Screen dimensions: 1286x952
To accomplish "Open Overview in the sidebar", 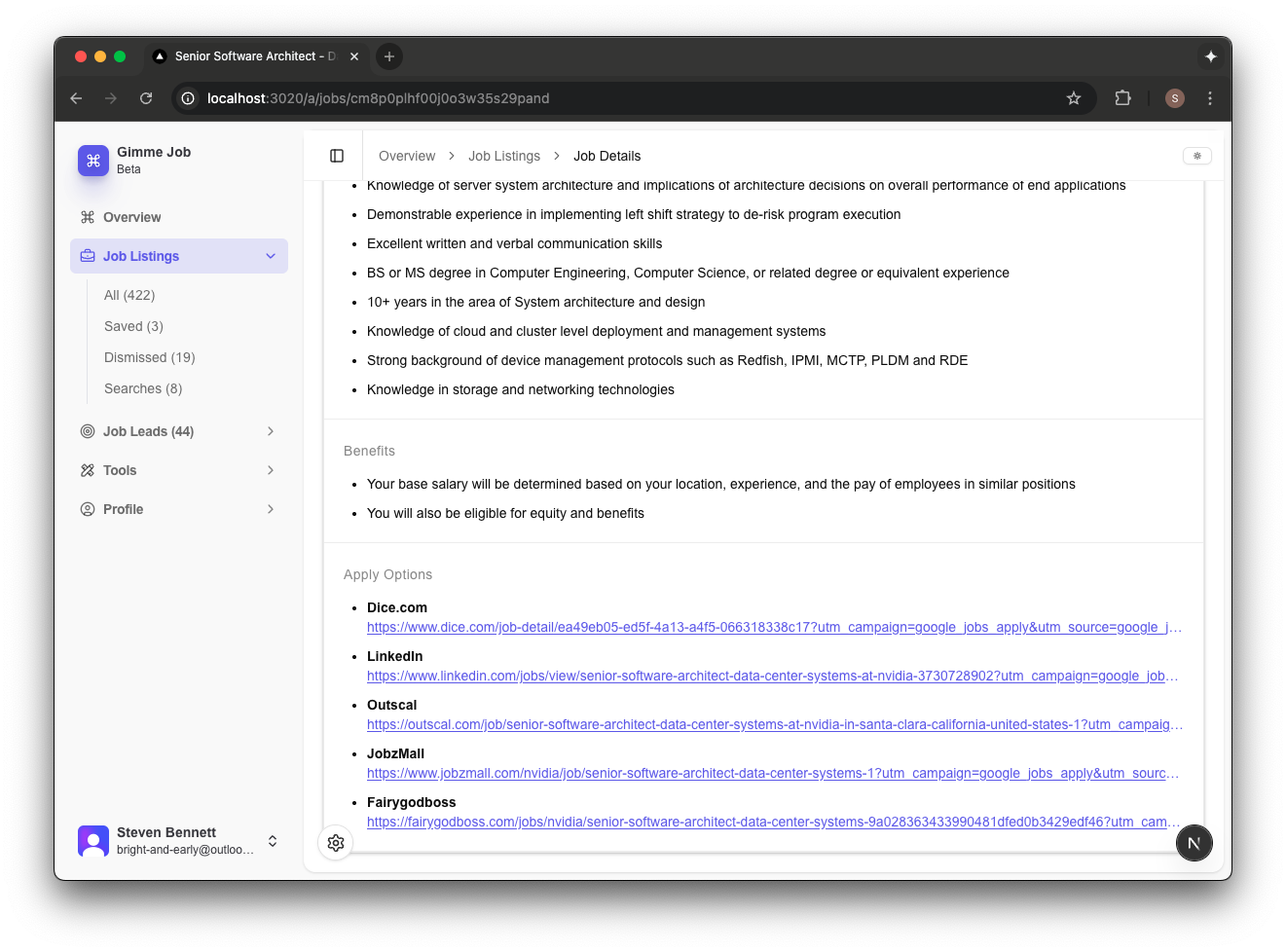I will (179, 217).
